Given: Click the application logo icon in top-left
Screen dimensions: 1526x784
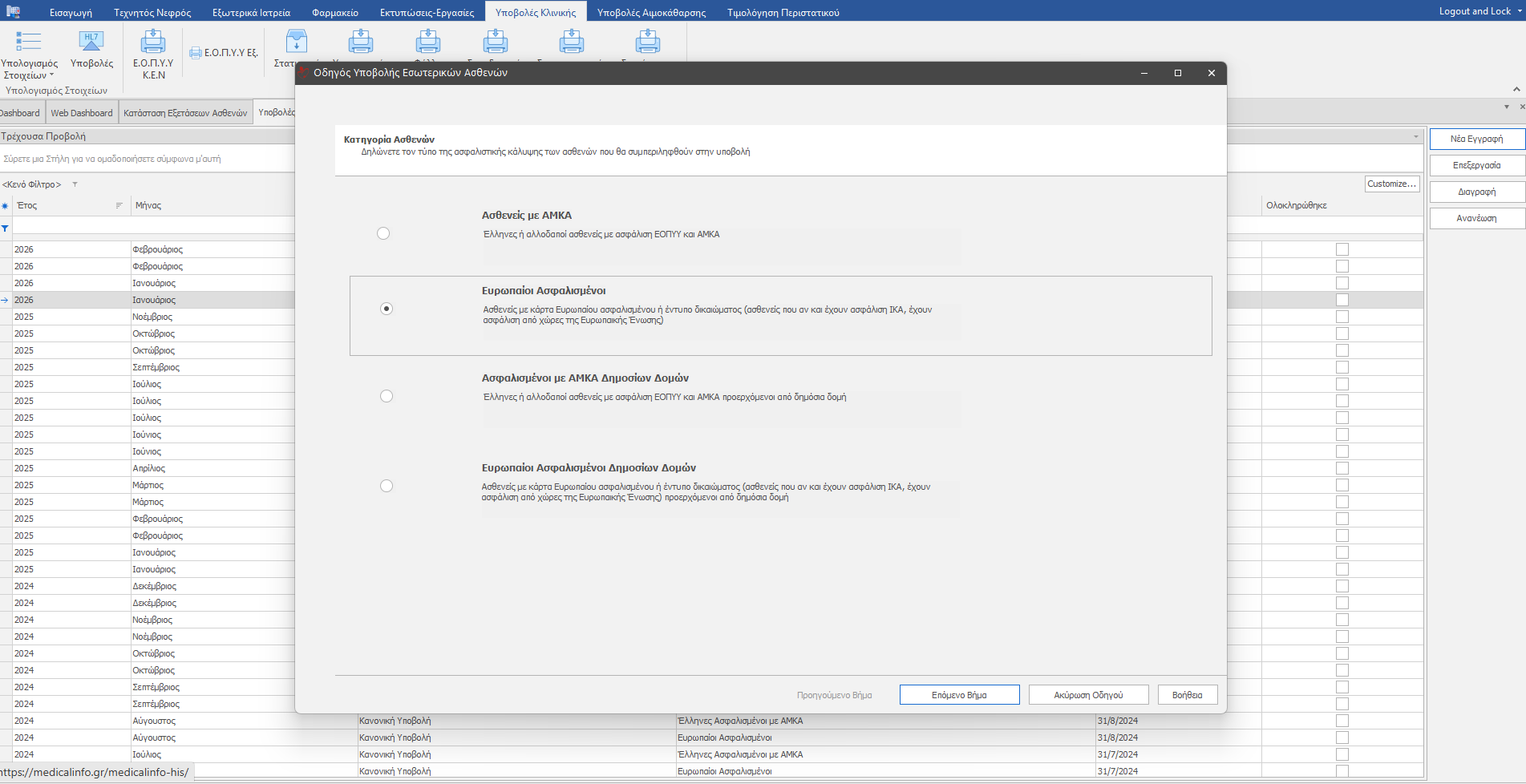Looking at the screenshot, I should (x=13, y=11).
